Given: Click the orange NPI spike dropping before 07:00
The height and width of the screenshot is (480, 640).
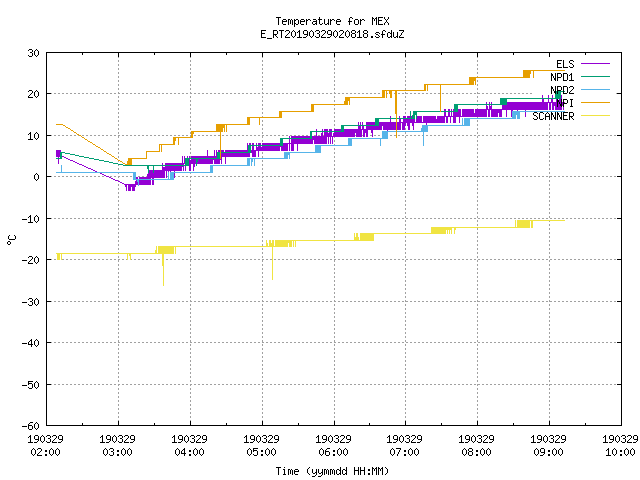Looking at the screenshot, I should pos(396,114).
